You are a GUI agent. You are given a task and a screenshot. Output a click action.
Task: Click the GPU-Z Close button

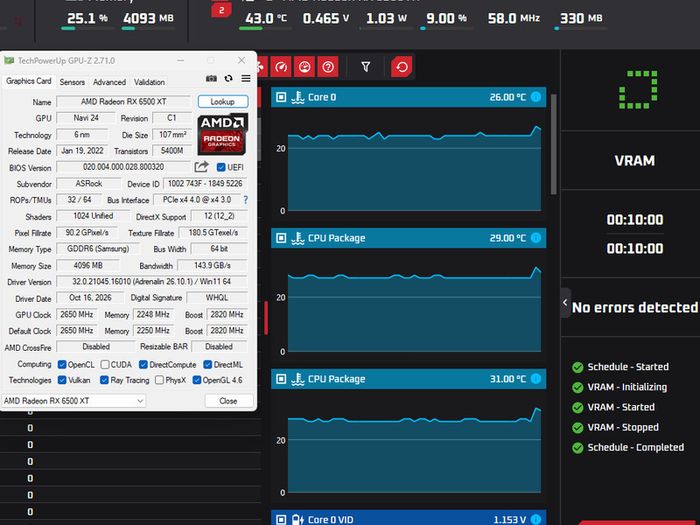click(229, 401)
